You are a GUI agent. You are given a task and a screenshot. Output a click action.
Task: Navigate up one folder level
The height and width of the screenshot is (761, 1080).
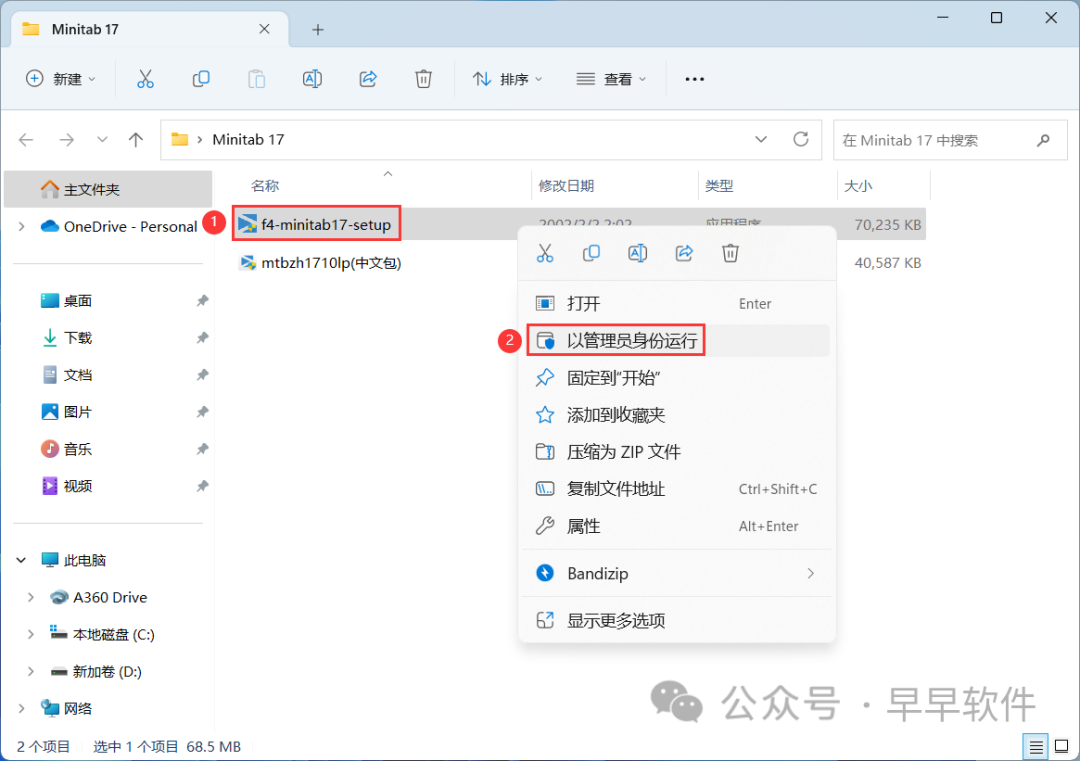136,140
